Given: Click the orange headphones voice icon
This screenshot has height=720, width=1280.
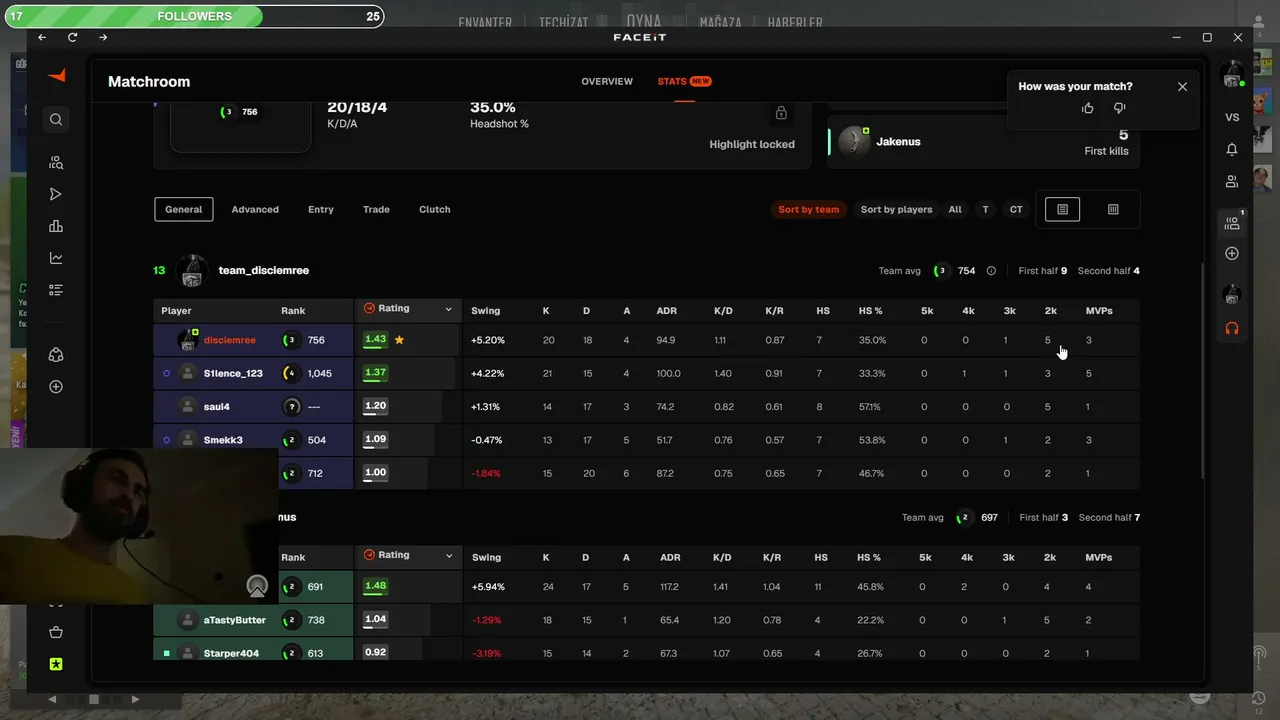Looking at the screenshot, I should (x=1232, y=328).
